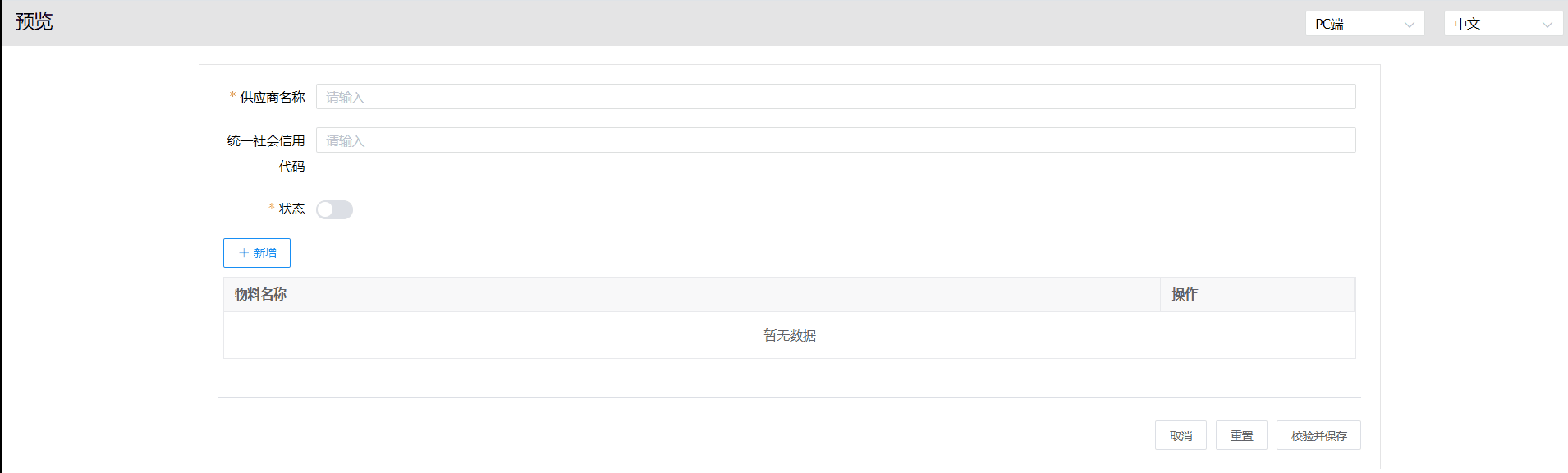This screenshot has height=473, width=1568.
Task: Click the 暂无数据 empty table area
Action: [789, 336]
